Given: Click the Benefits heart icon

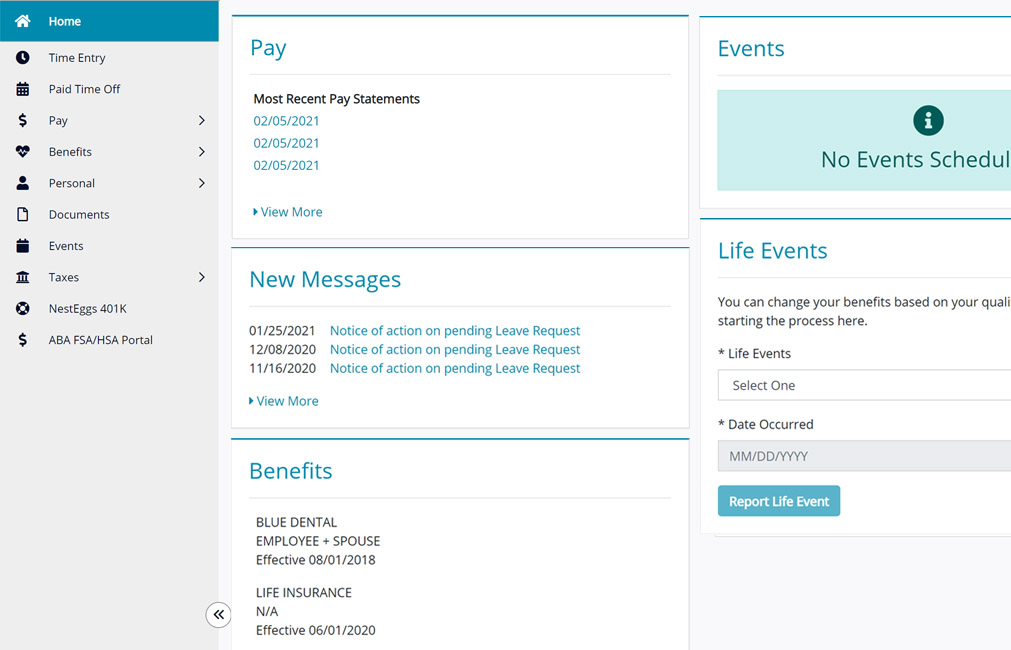Looking at the screenshot, I should [x=23, y=152].
